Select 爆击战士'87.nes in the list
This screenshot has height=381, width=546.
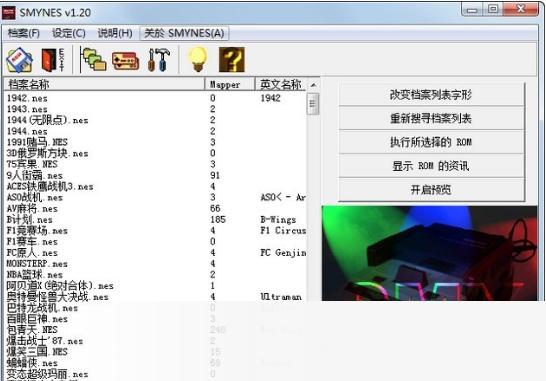(45, 341)
